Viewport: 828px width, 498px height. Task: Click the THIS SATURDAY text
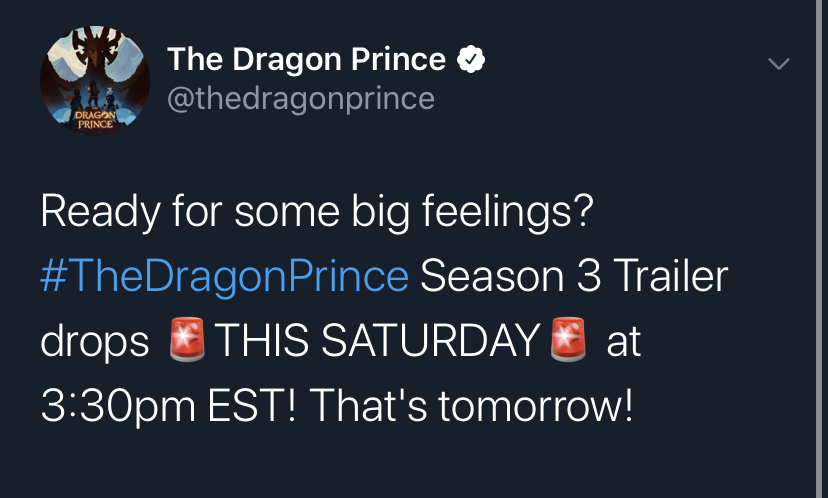pyautogui.click(x=377, y=341)
